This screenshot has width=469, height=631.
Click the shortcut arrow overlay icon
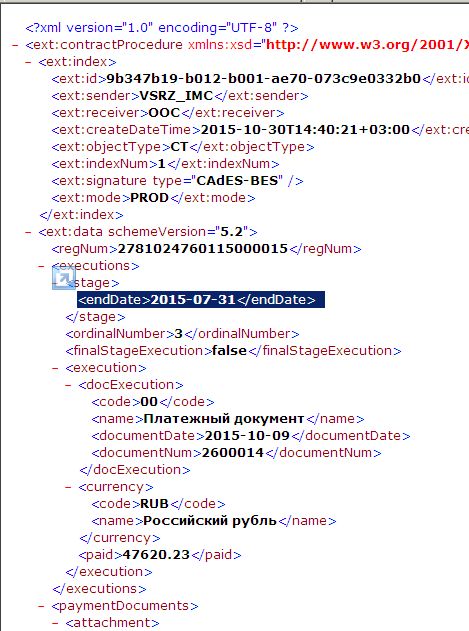[64, 278]
